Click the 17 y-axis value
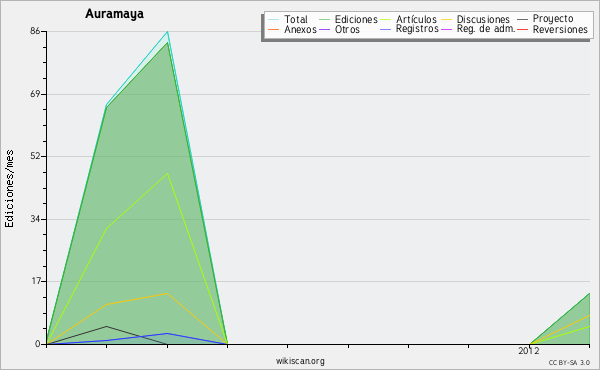The height and width of the screenshot is (370, 600). click(x=35, y=281)
